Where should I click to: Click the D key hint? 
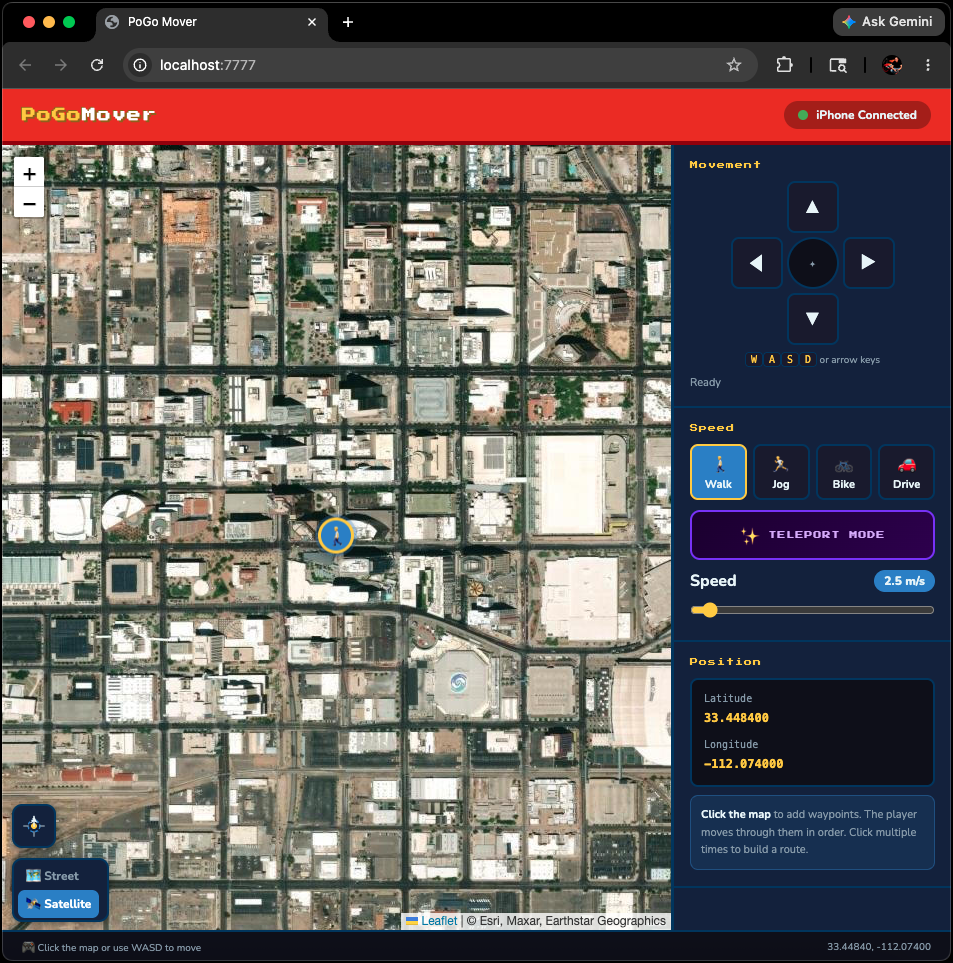807,359
